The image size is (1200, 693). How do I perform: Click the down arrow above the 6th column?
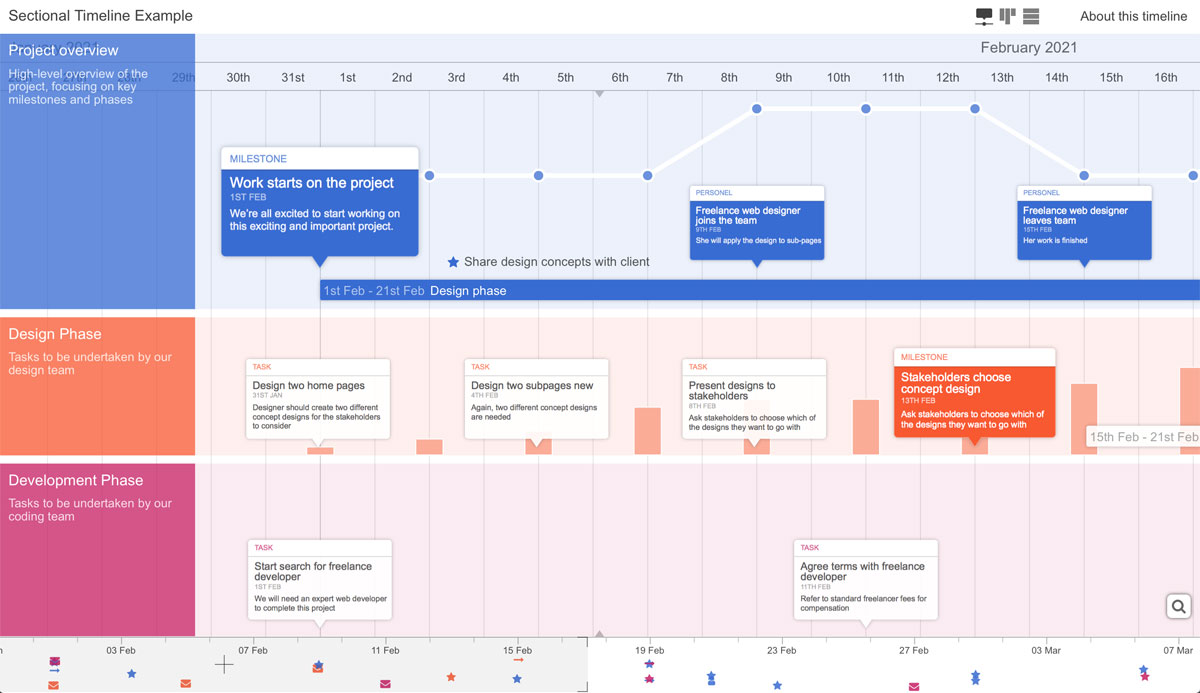600,93
